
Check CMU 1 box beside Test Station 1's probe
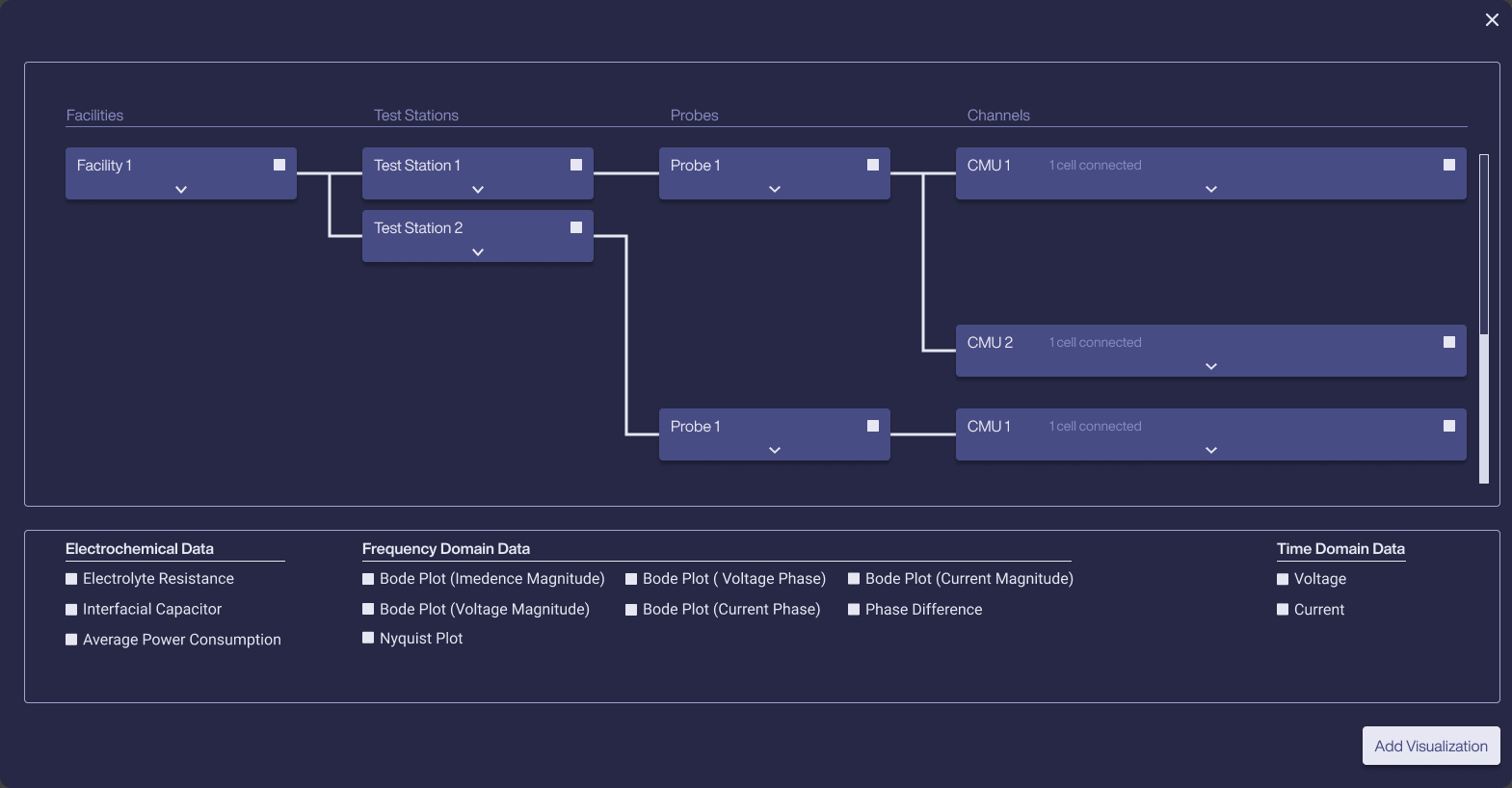click(x=1449, y=165)
